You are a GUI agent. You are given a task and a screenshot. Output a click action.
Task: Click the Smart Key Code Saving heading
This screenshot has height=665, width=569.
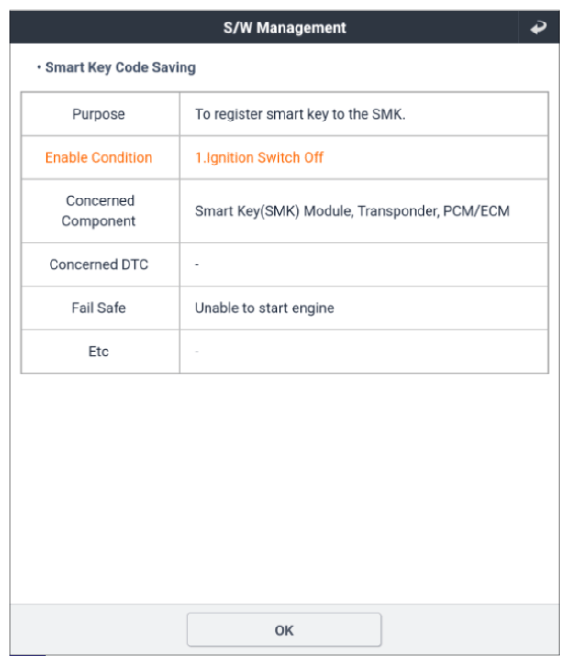pos(120,67)
